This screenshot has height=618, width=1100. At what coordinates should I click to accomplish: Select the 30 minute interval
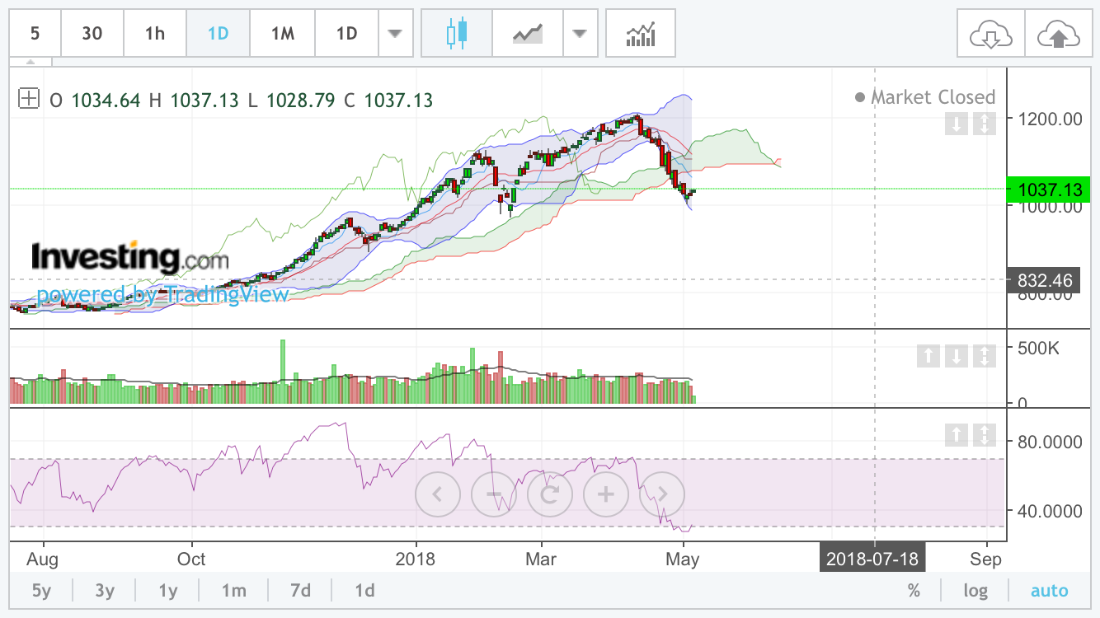tap(92, 33)
